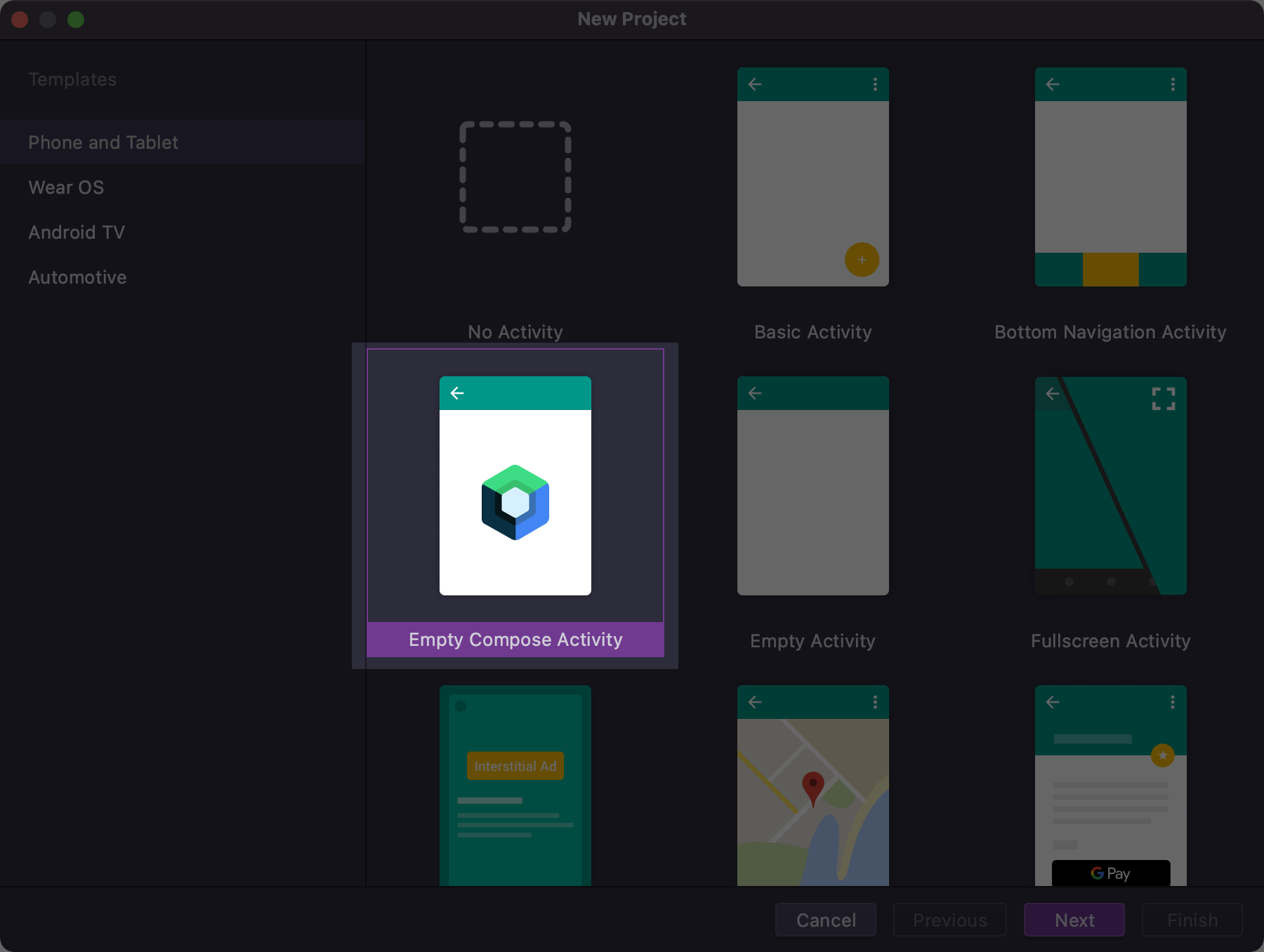Viewport: 1264px width, 952px height.
Task: Choose the Fullscreen Activity template thumbnail
Action: (1111, 486)
